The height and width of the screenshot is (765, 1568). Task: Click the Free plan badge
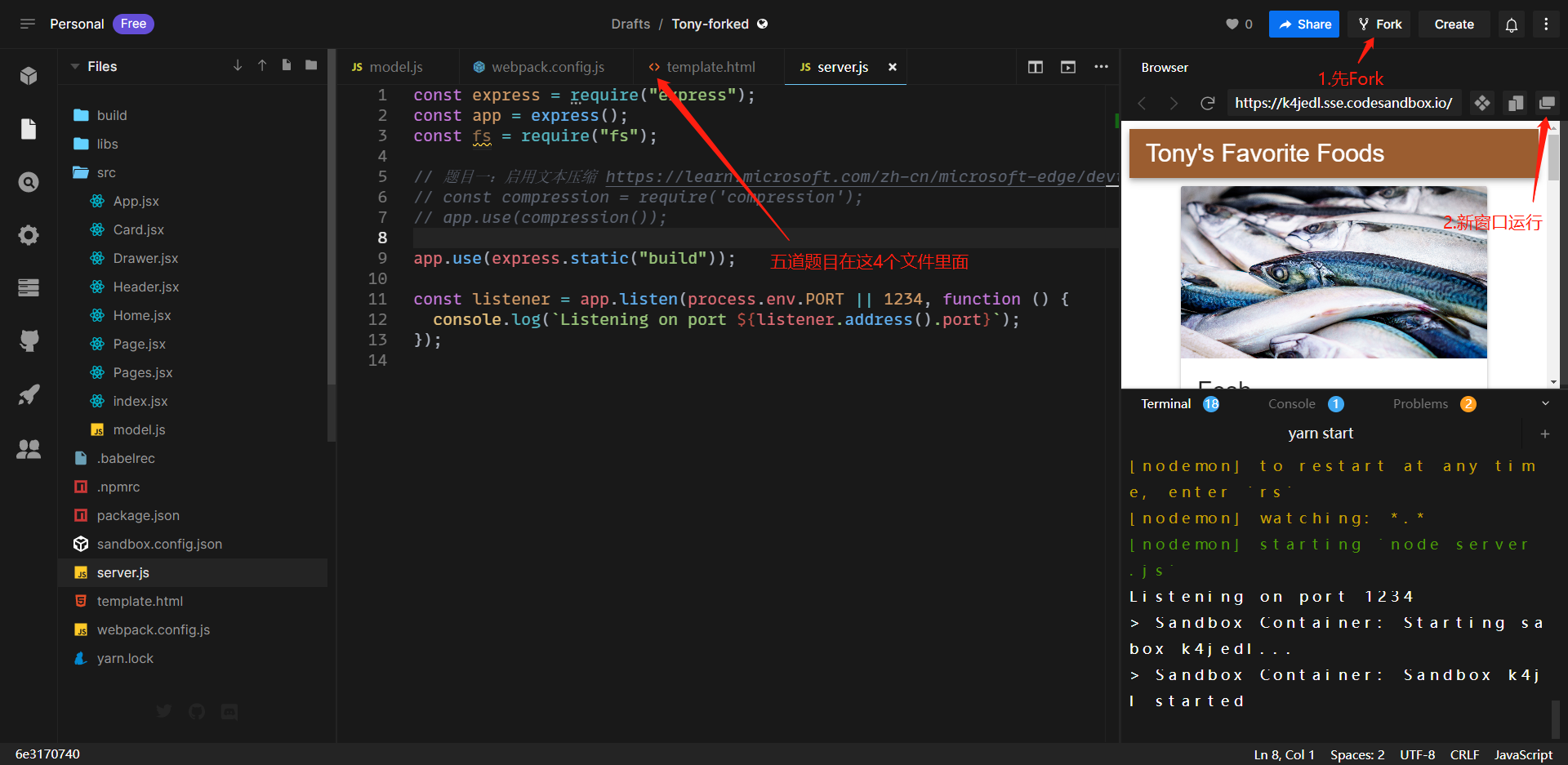(x=133, y=24)
